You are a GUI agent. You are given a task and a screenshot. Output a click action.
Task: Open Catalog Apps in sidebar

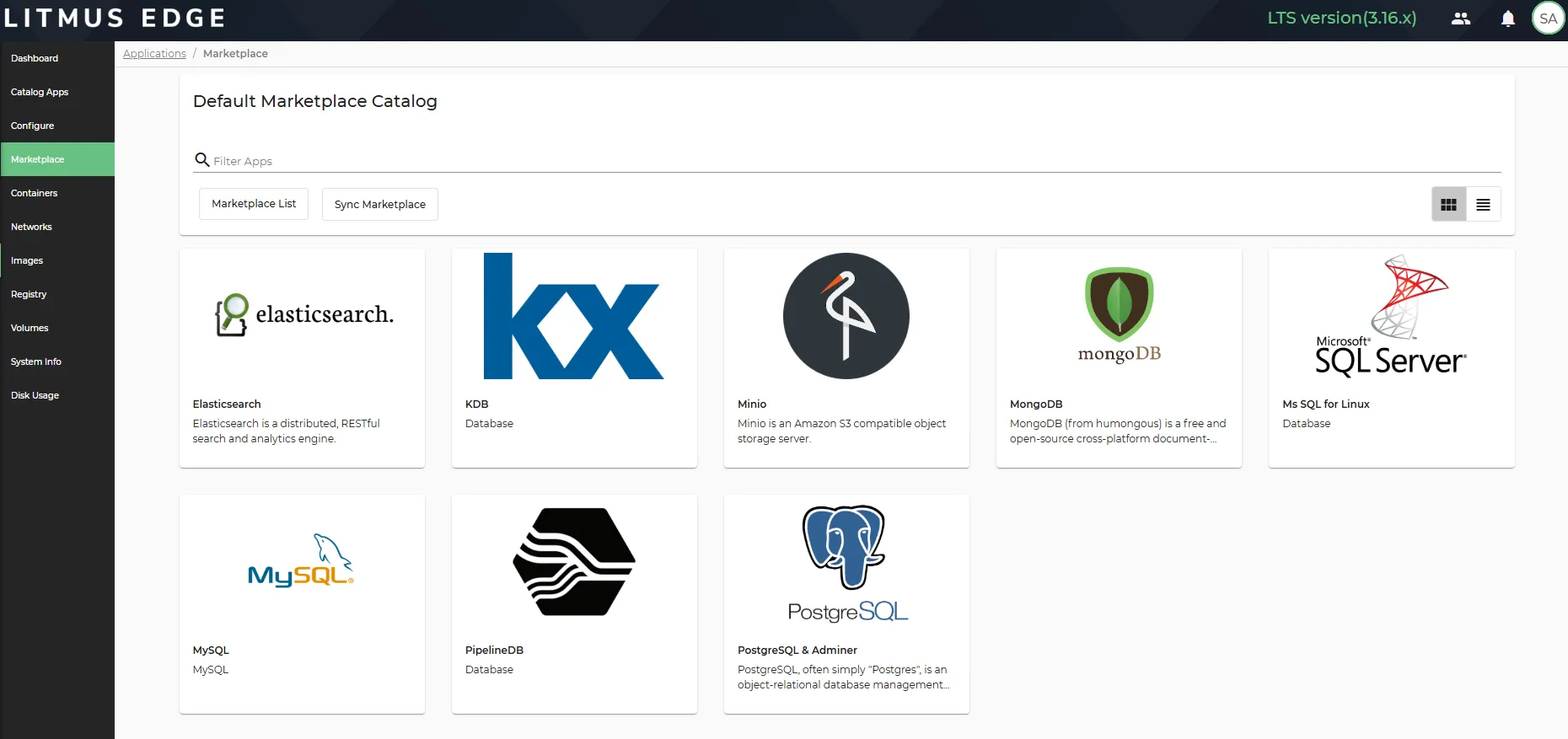57,92
